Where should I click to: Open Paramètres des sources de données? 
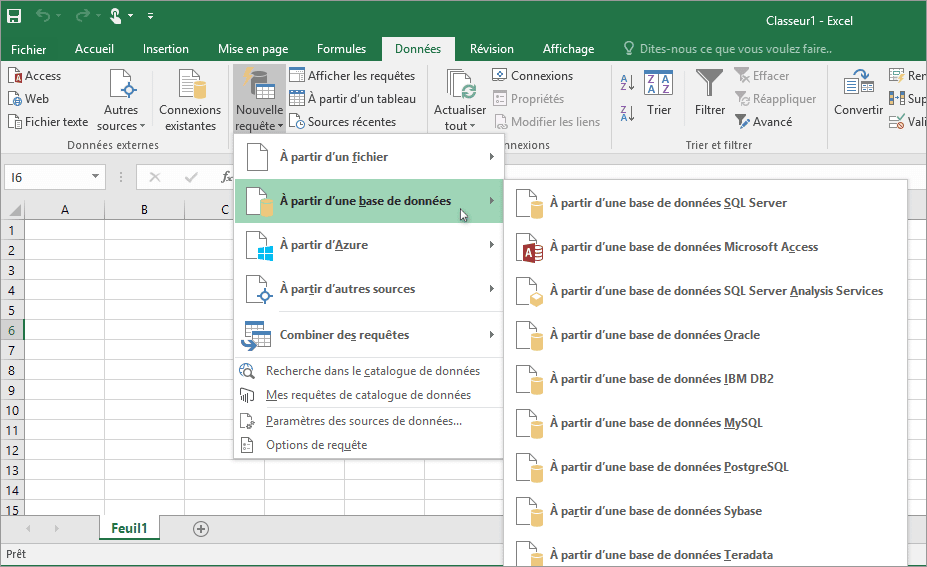pos(369,421)
